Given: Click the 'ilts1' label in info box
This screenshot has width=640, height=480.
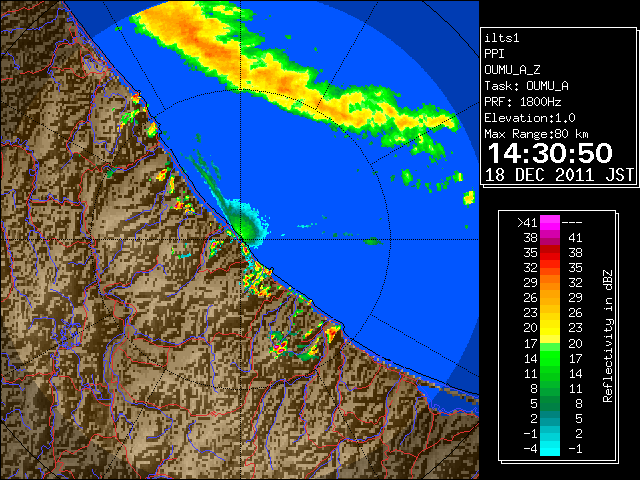Looking at the screenshot, I should point(502,38).
